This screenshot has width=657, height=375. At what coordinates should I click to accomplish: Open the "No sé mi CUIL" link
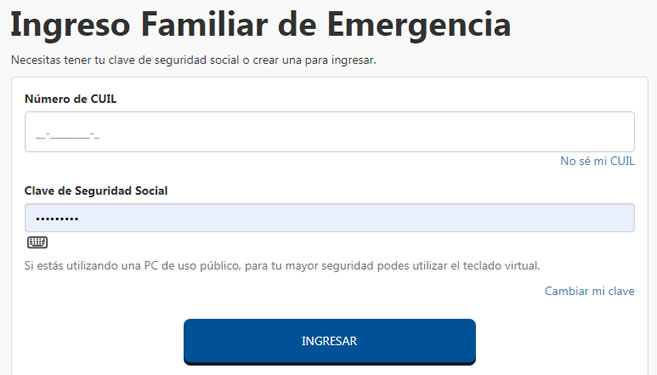(x=597, y=161)
